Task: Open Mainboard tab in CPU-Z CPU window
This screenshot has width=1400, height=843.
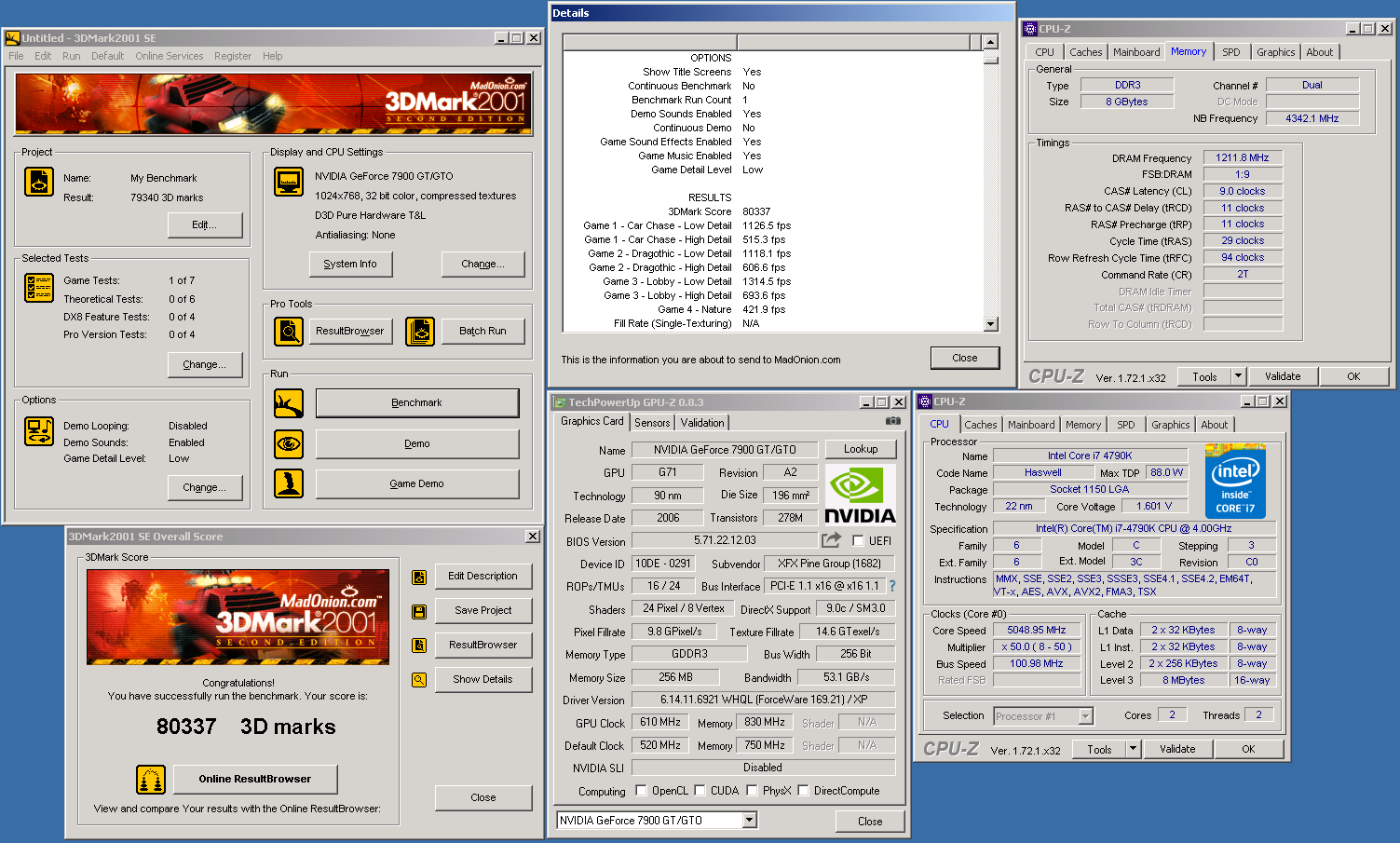Action: (x=1031, y=425)
